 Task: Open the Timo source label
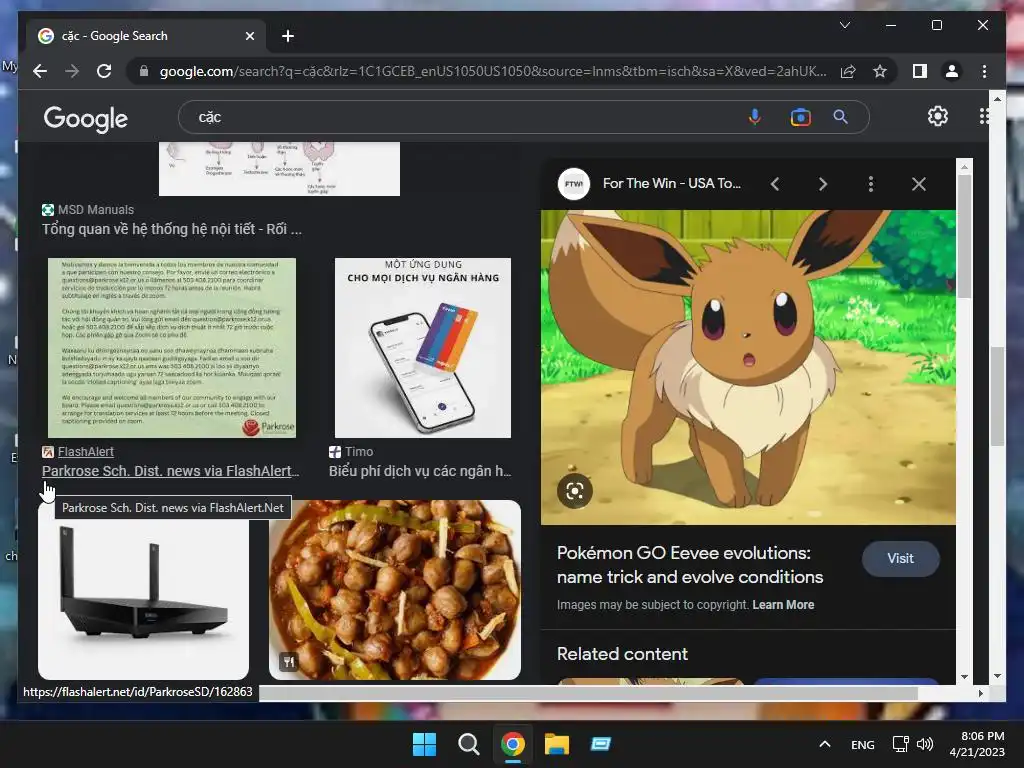click(351, 451)
